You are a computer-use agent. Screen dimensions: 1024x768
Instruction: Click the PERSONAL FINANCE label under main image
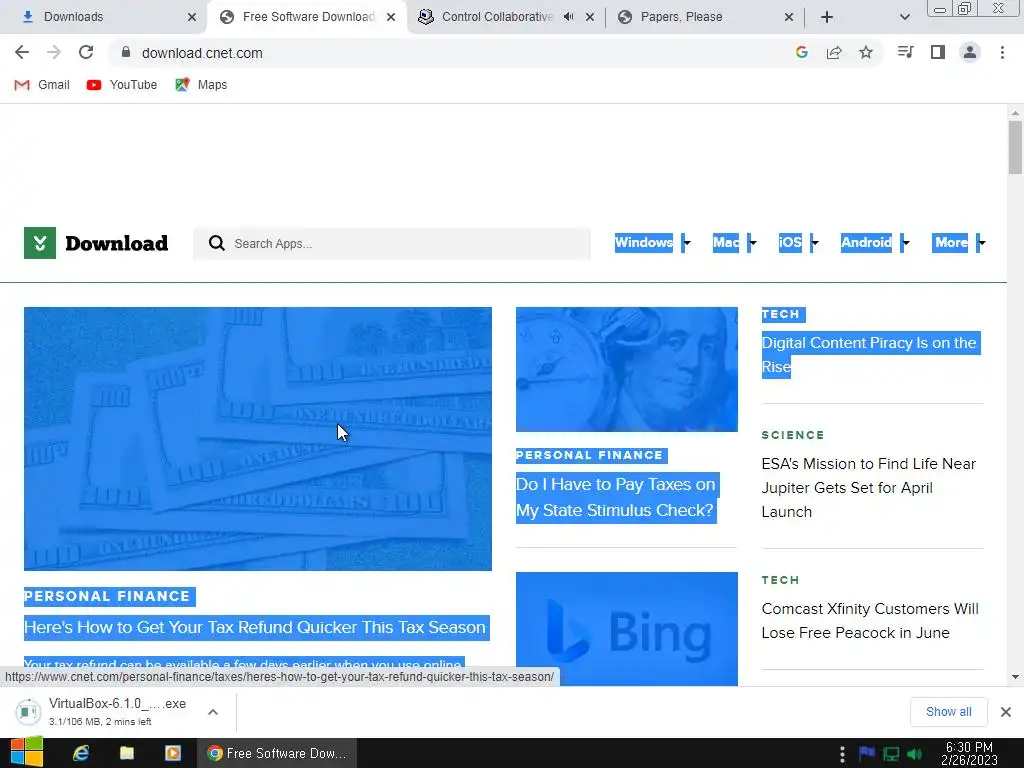point(108,596)
